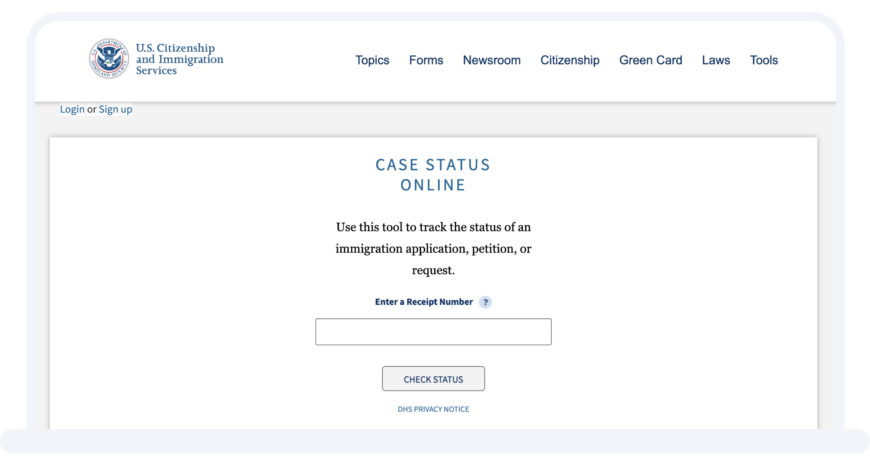The image size is (870, 457).
Task: Click the Sign up link
Action: (x=115, y=109)
